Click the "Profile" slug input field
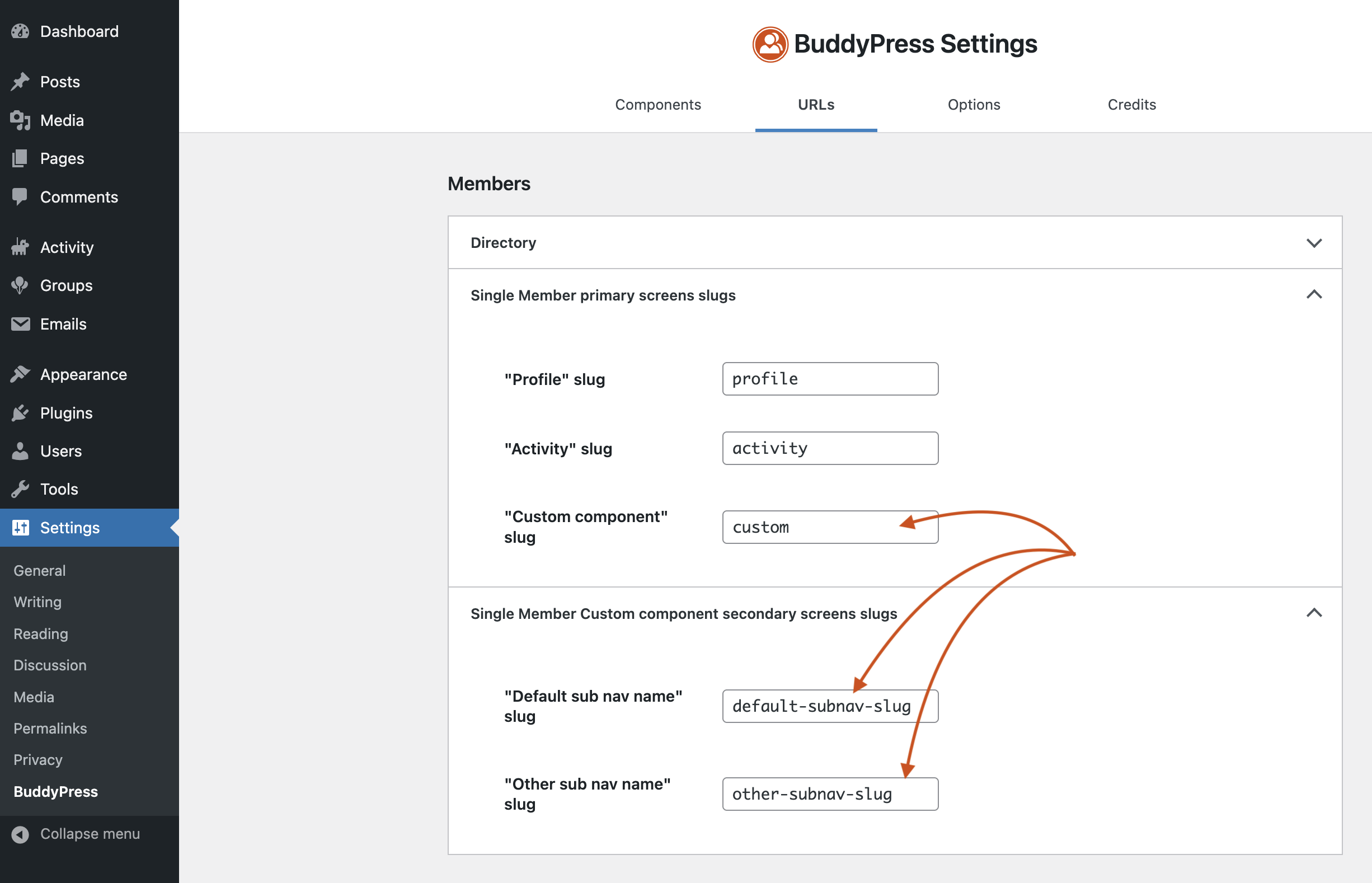1372x883 pixels. [830, 379]
